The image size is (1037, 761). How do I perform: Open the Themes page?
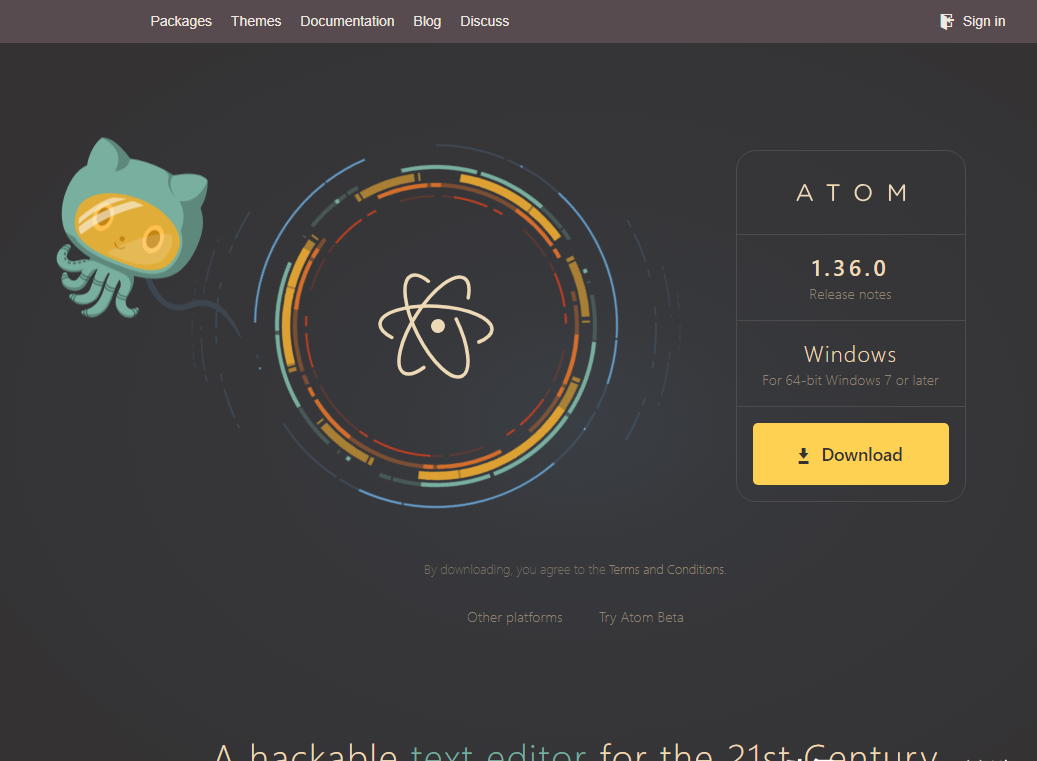pos(255,21)
